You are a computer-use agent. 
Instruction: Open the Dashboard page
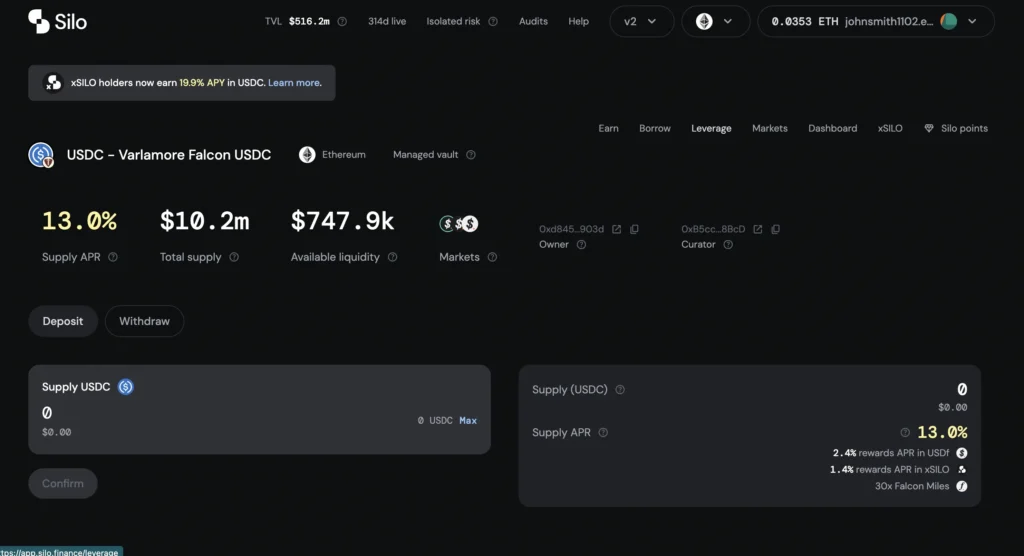coord(833,129)
